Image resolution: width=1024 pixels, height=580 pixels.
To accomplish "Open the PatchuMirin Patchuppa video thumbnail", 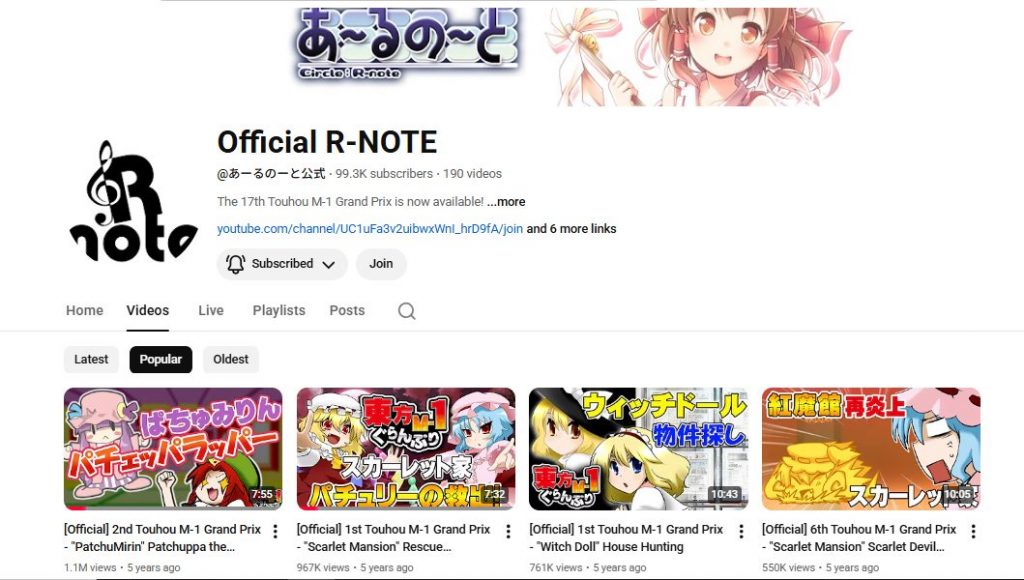I will (x=173, y=449).
